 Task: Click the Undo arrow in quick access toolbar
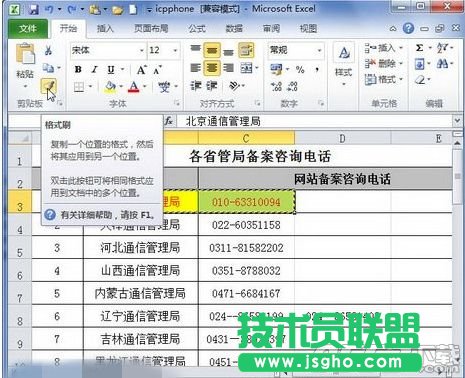pos(49,9)
